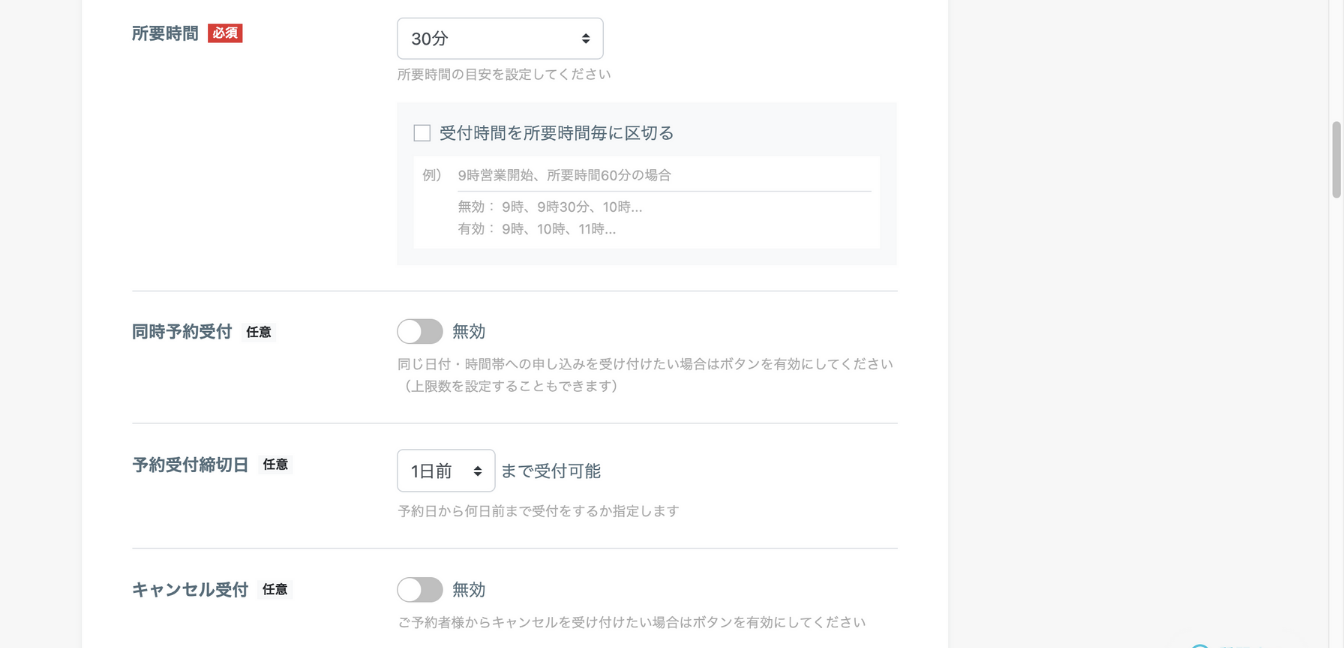Click the キャンセル受付 section label
Viewport: 1344px width, 648px height.
point(190,590)
